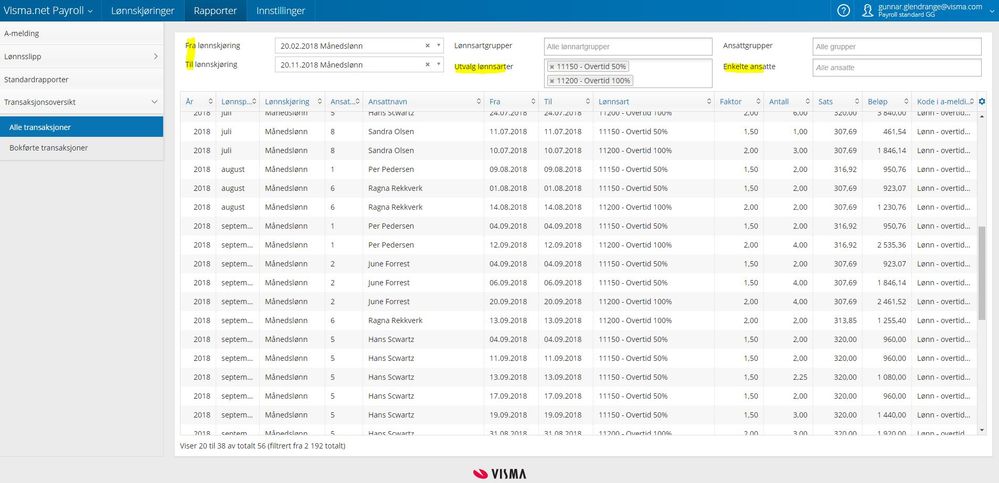999x483 pixels.
Task: Remove the 11150 - Overtid 50% tag
Action: pos(552,66)
